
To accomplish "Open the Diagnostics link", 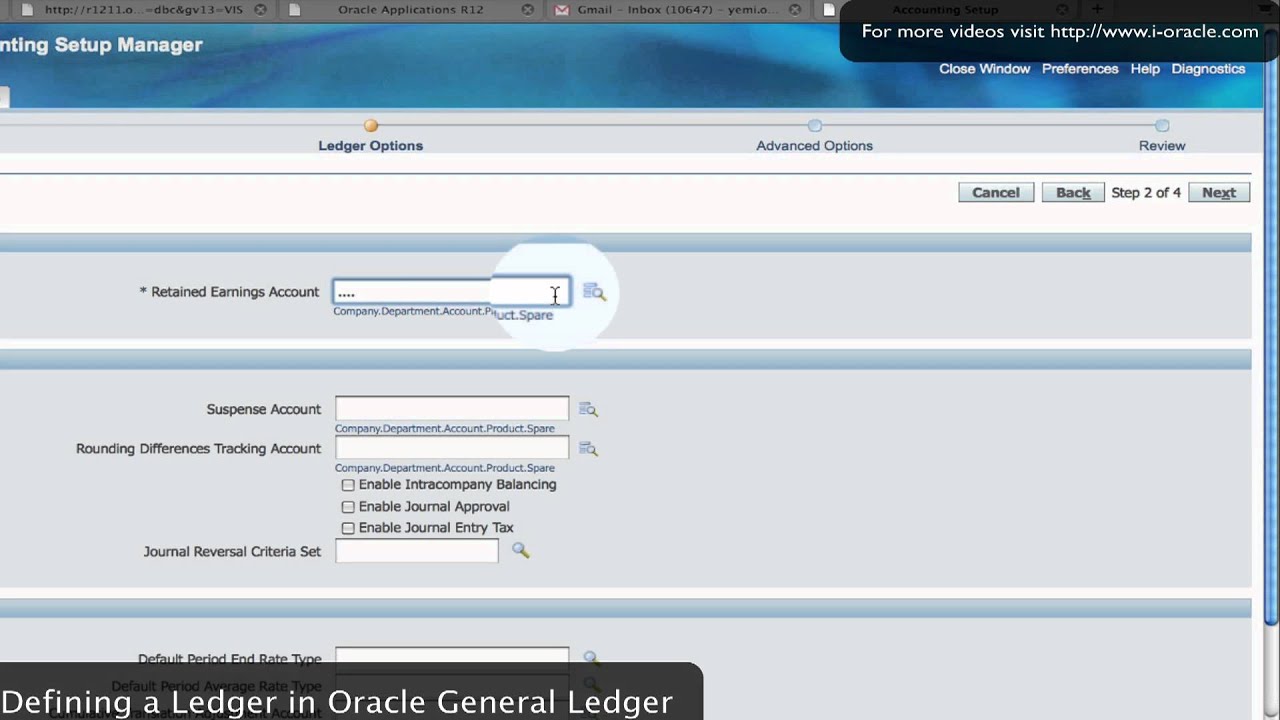I will 1208,69.
